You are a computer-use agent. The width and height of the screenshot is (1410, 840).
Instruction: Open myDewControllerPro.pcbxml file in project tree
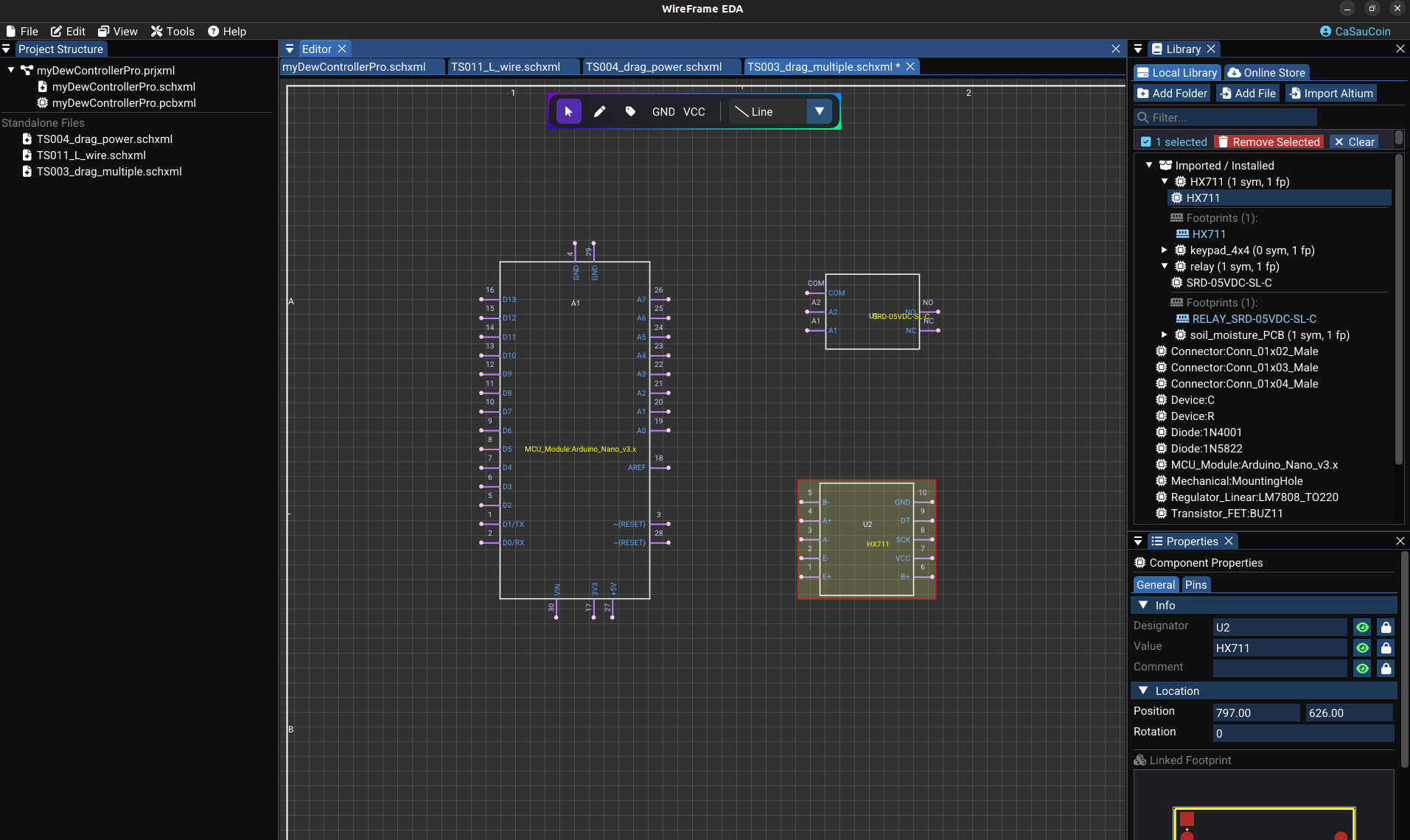pos(124,102)
